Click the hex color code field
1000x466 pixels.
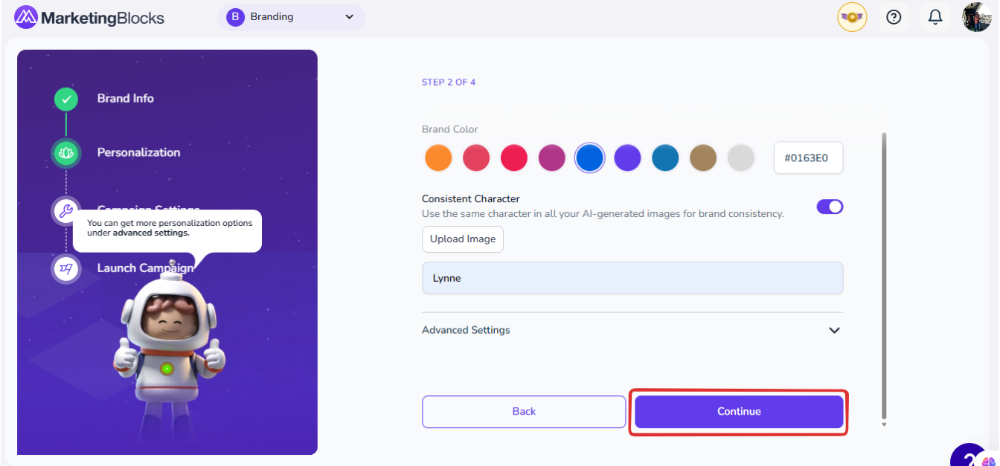(808, 158)
